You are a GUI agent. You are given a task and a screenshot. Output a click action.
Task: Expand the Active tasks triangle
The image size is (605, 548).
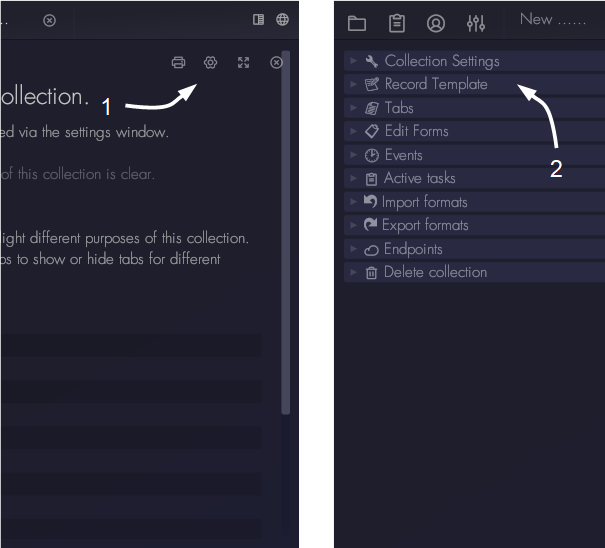tap(353, 178)
